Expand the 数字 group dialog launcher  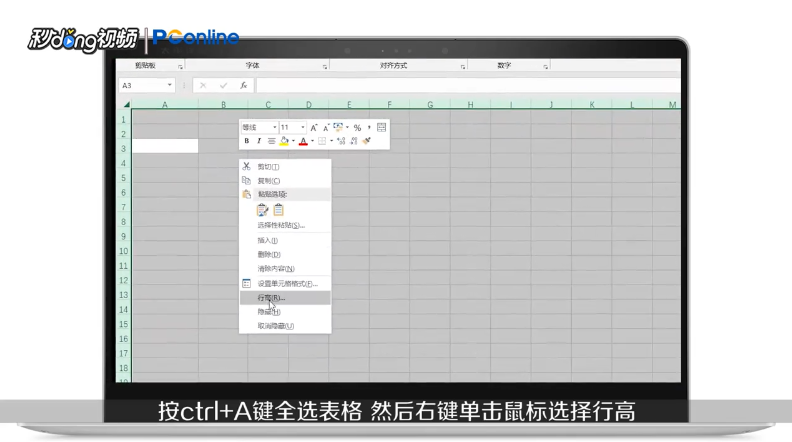[545, 67]
